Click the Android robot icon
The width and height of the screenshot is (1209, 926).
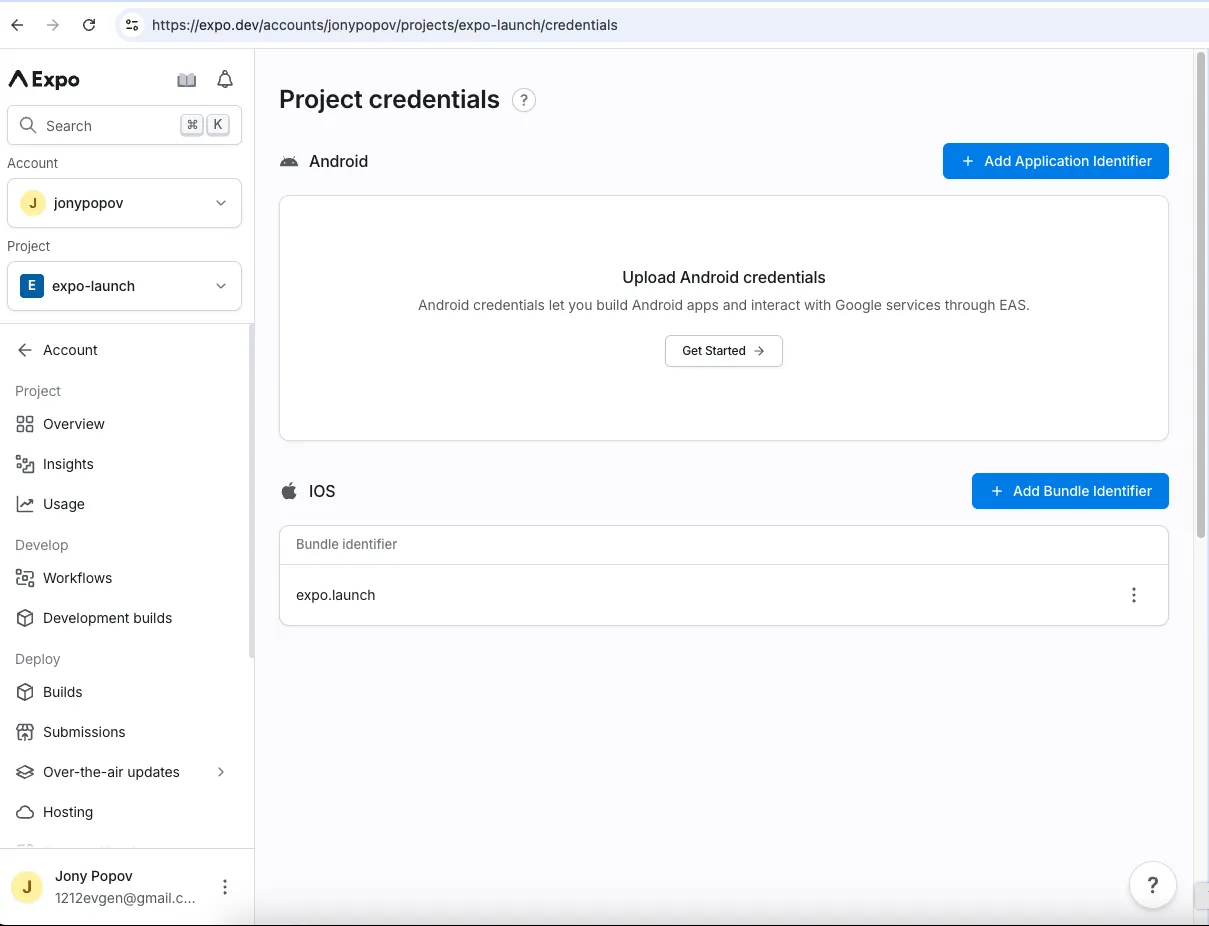click(289, 162)
